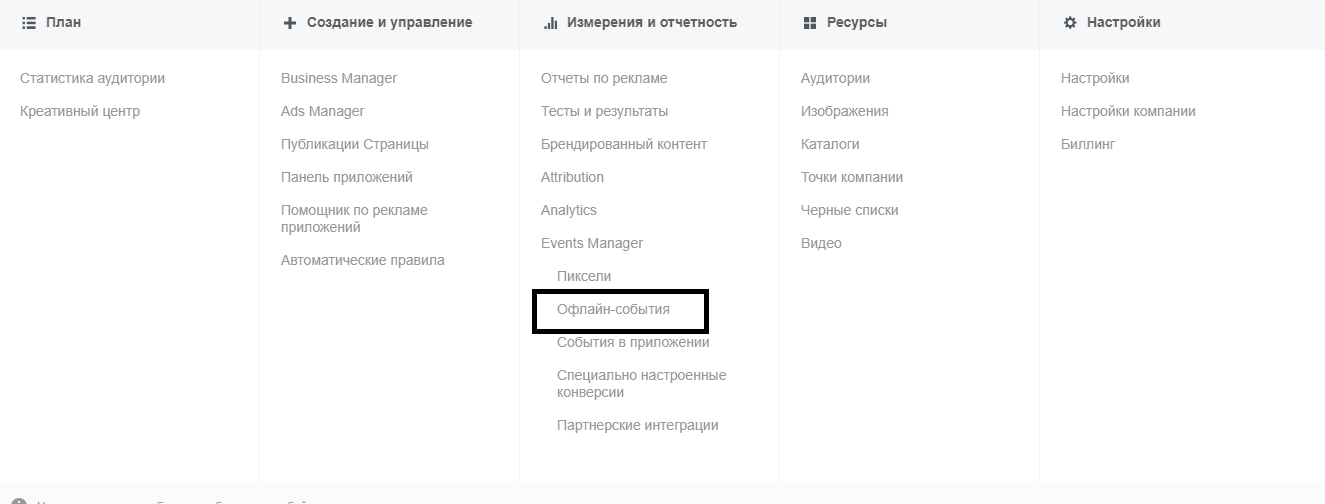Go to Business Manager

tap(339, 78)
